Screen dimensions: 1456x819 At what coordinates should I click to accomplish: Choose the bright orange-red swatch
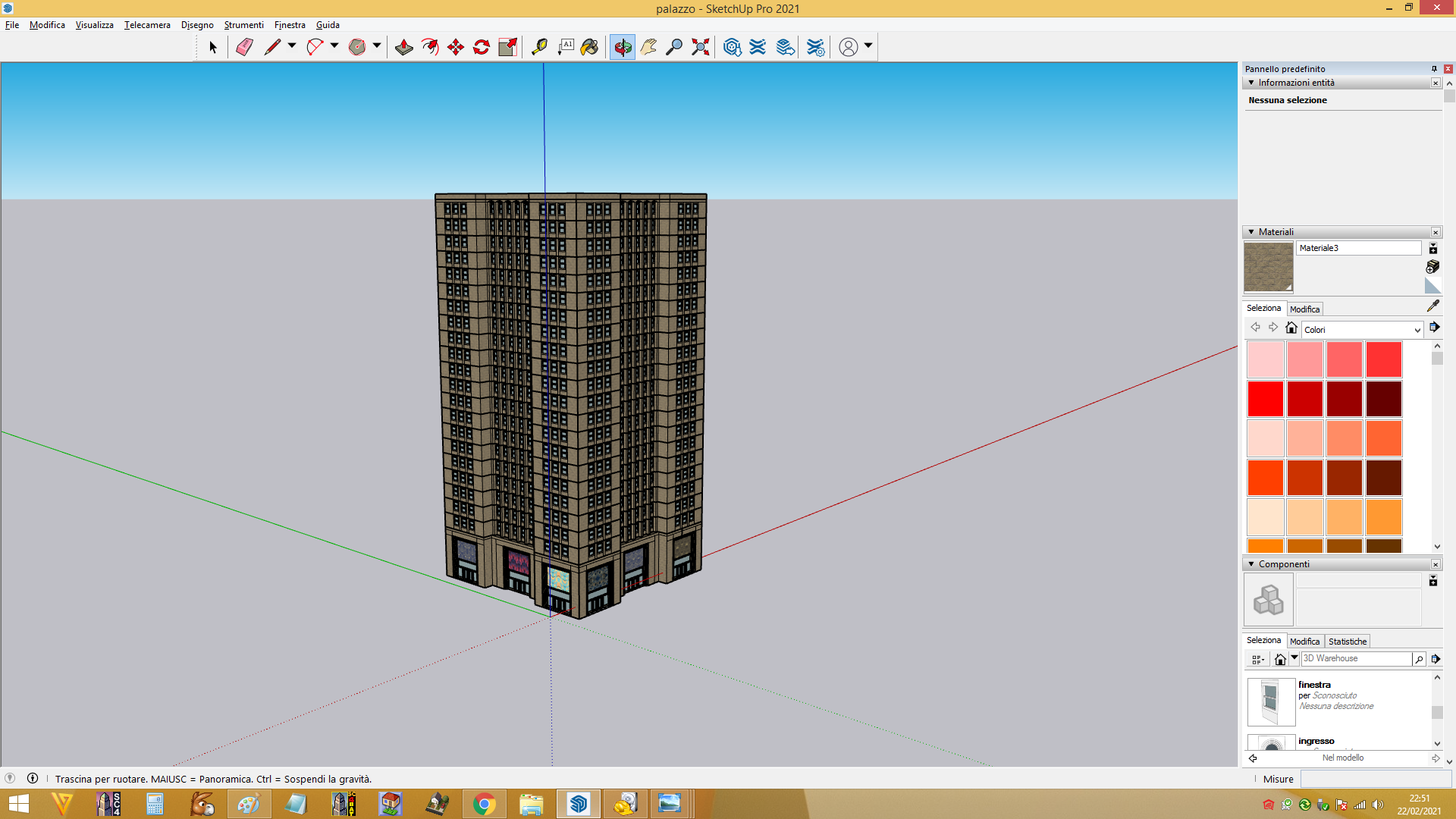(1265, 478)
